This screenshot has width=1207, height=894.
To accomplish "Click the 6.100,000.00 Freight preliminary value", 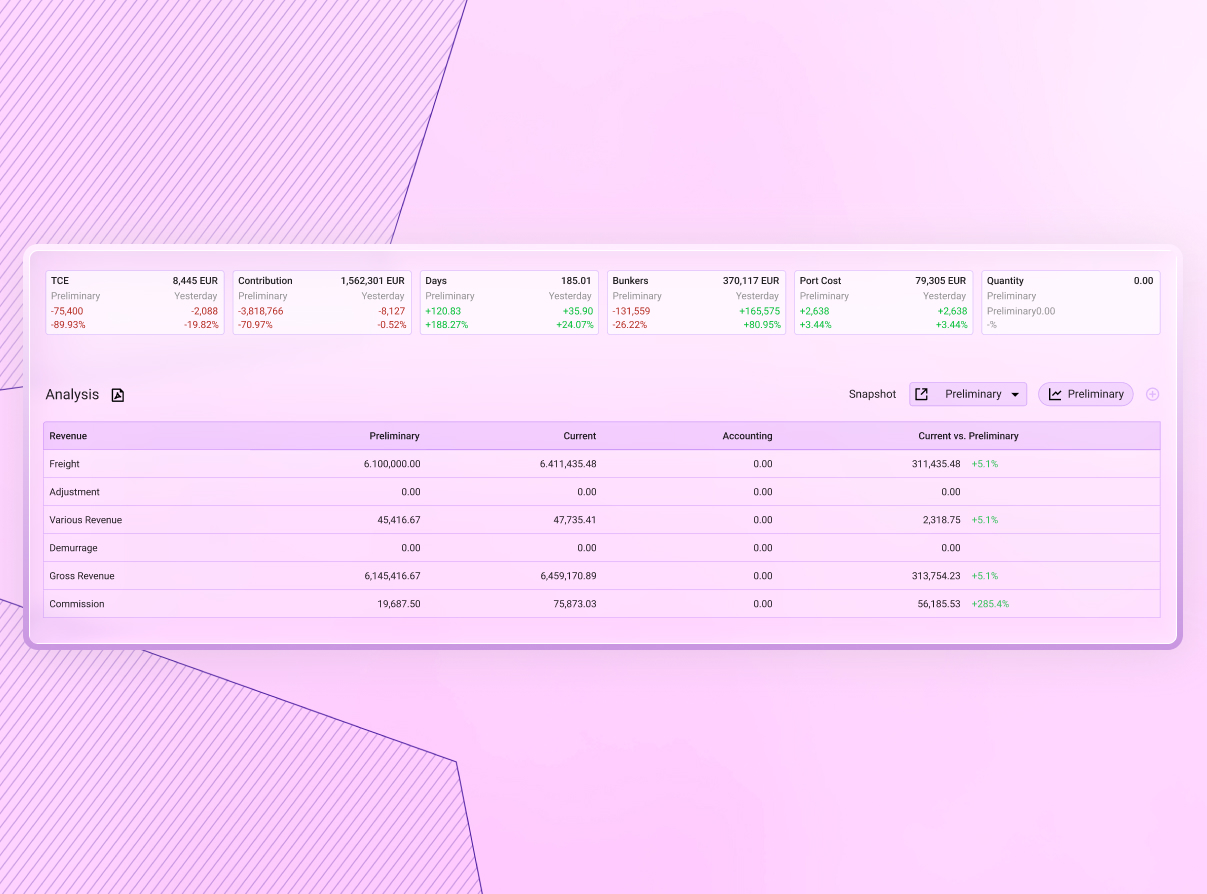I will tap(392, 464).
